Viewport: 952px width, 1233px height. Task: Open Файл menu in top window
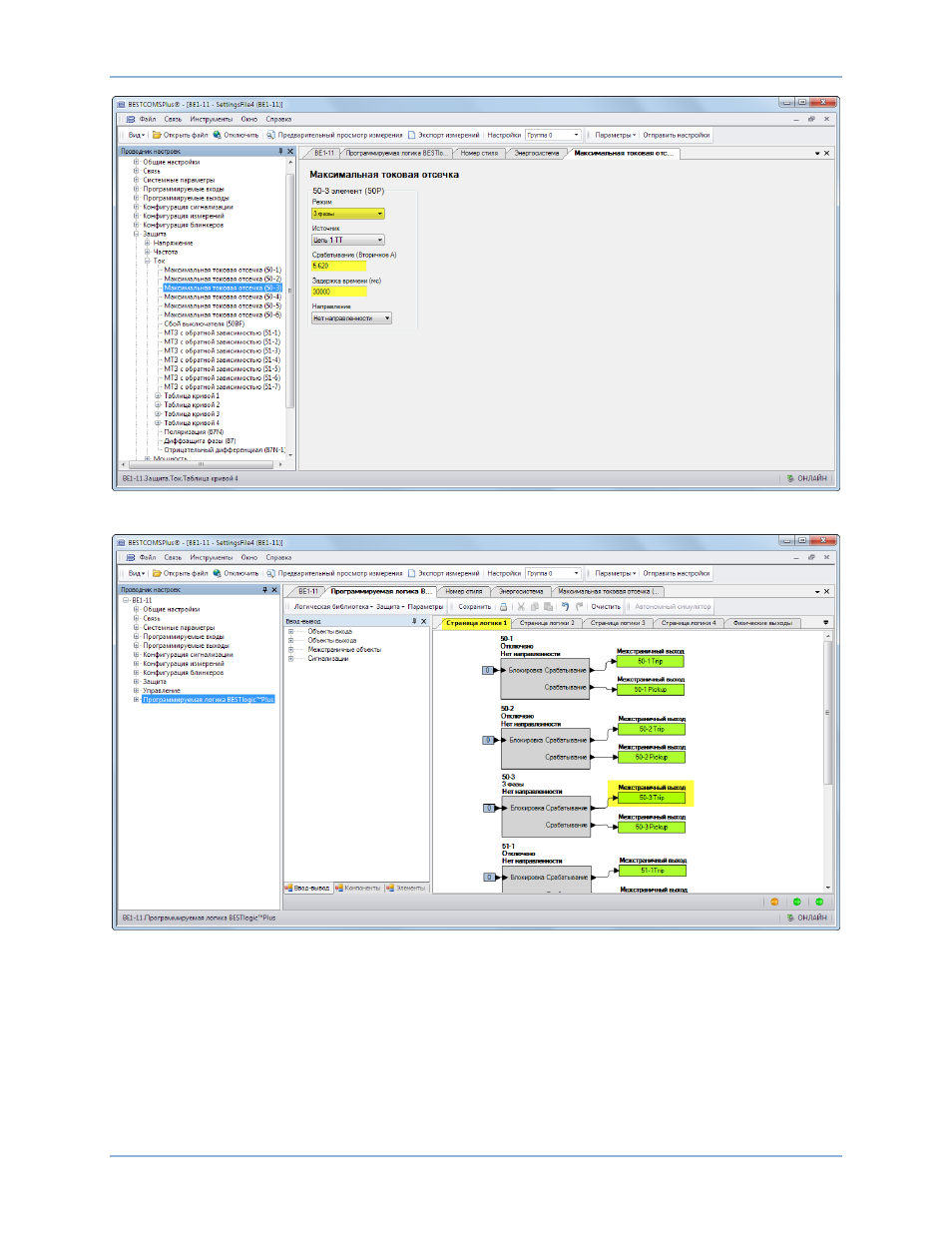tap(148, 119)
